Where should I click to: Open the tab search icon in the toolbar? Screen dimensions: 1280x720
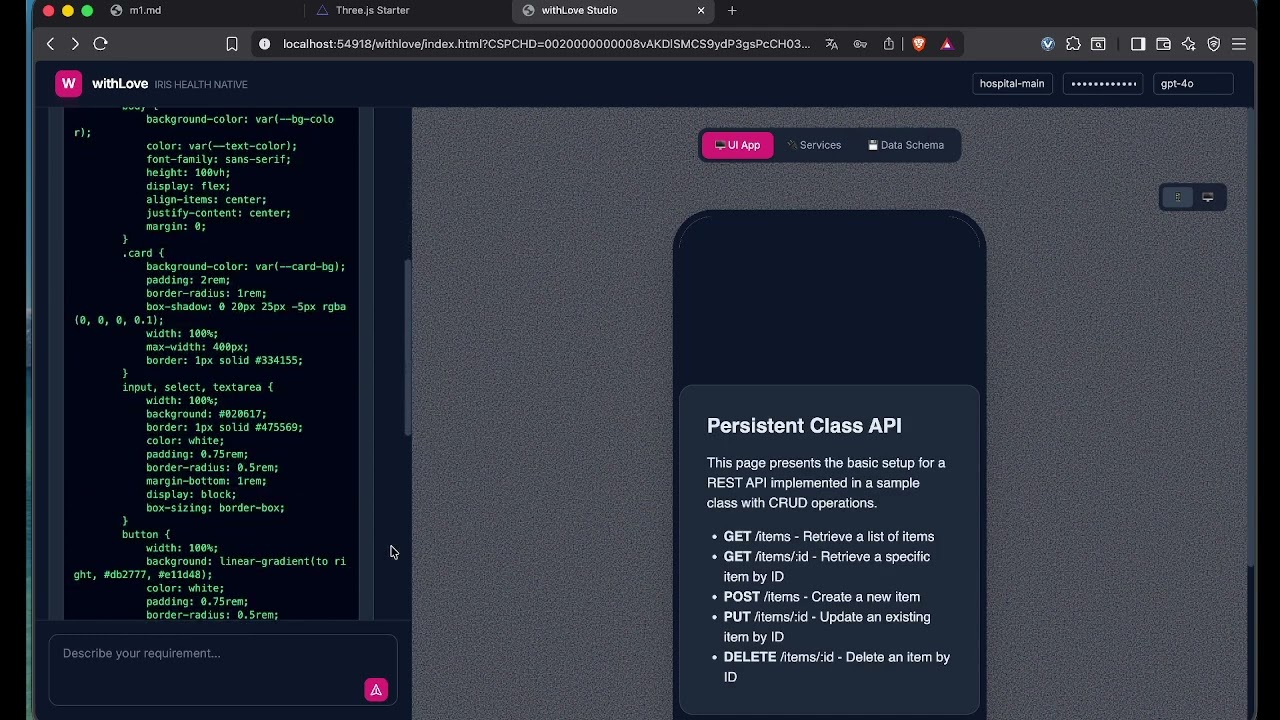[x=1098, y=44]
